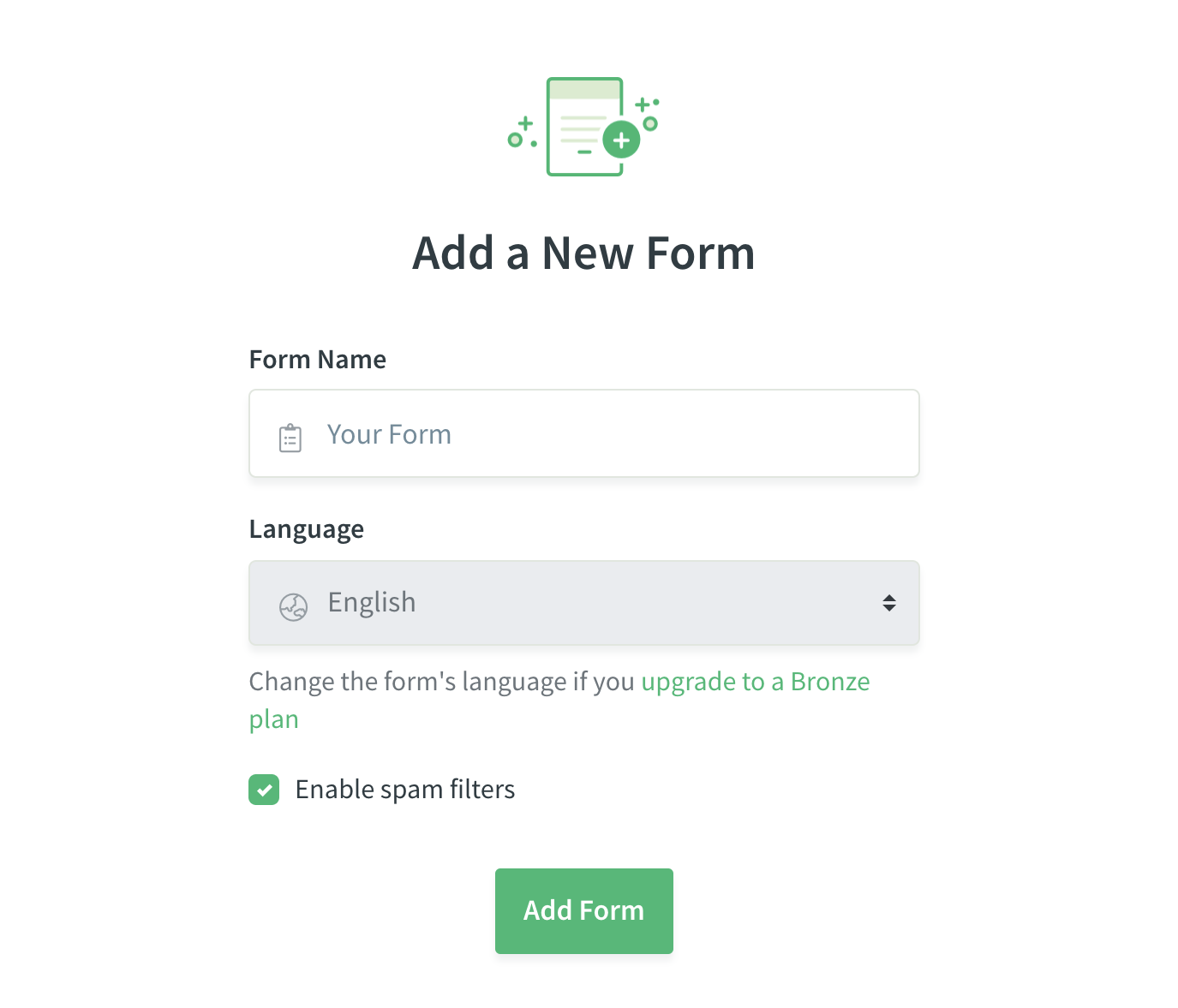
Task: Select the English language option text
Action: (x=372, y=602)
